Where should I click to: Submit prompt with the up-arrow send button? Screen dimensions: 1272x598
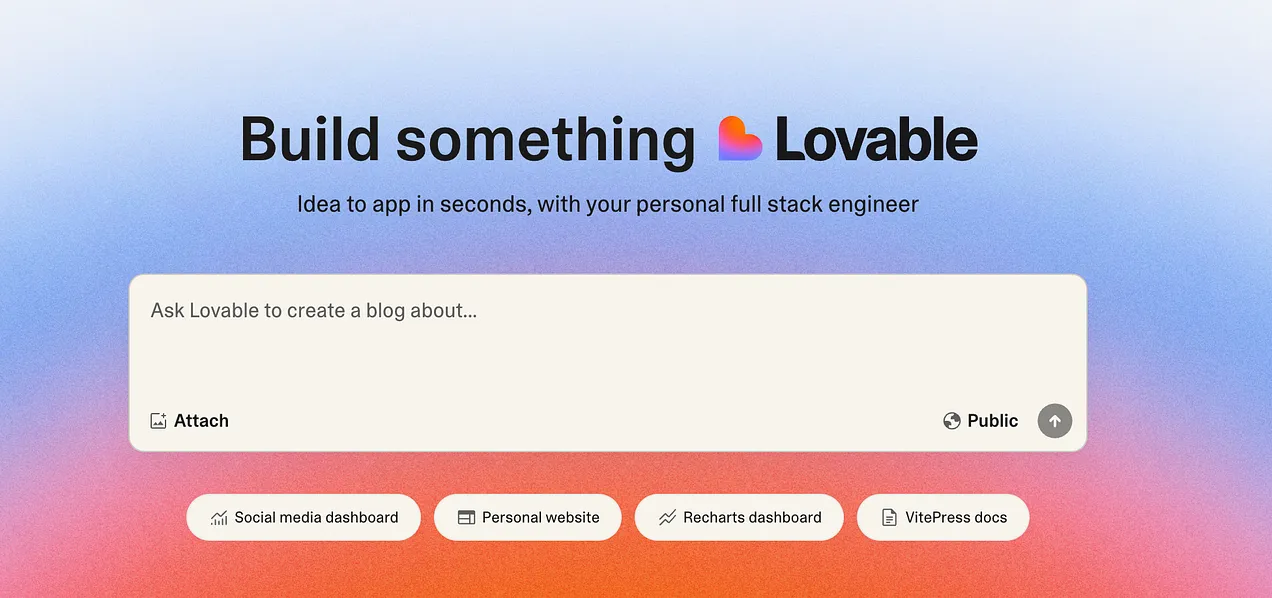(x=1054, y=421)
